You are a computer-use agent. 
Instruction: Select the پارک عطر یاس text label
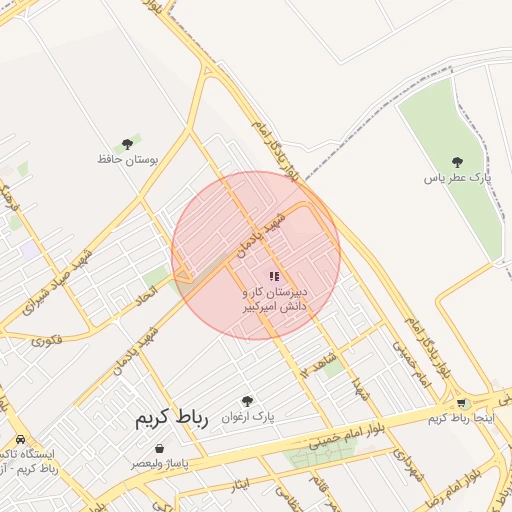[x=457, y=178]
